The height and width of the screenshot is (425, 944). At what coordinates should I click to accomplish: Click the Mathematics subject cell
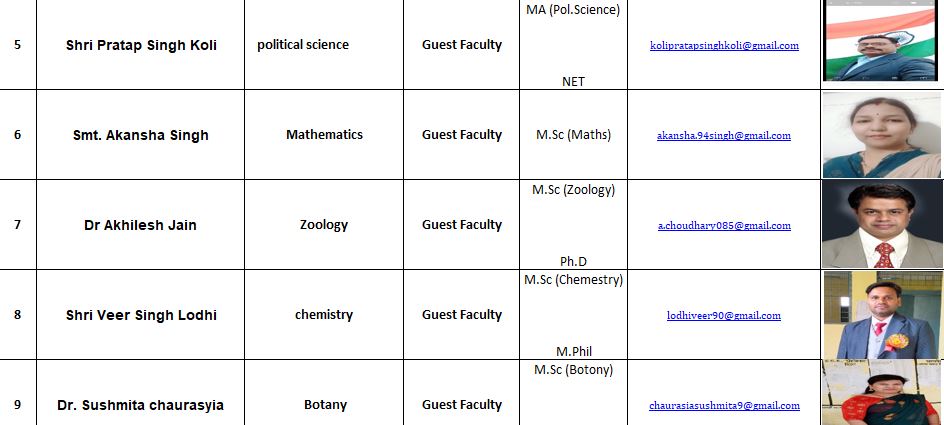[x=324, y=134]
